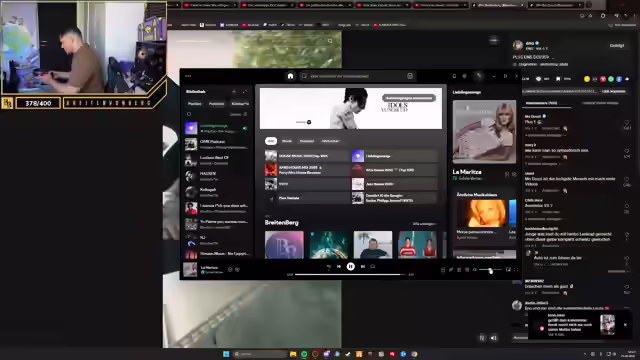This screenshot has width=640, height=360.
Task: Share TikTok via blue Facebook icon
Action: coord(619,79)
